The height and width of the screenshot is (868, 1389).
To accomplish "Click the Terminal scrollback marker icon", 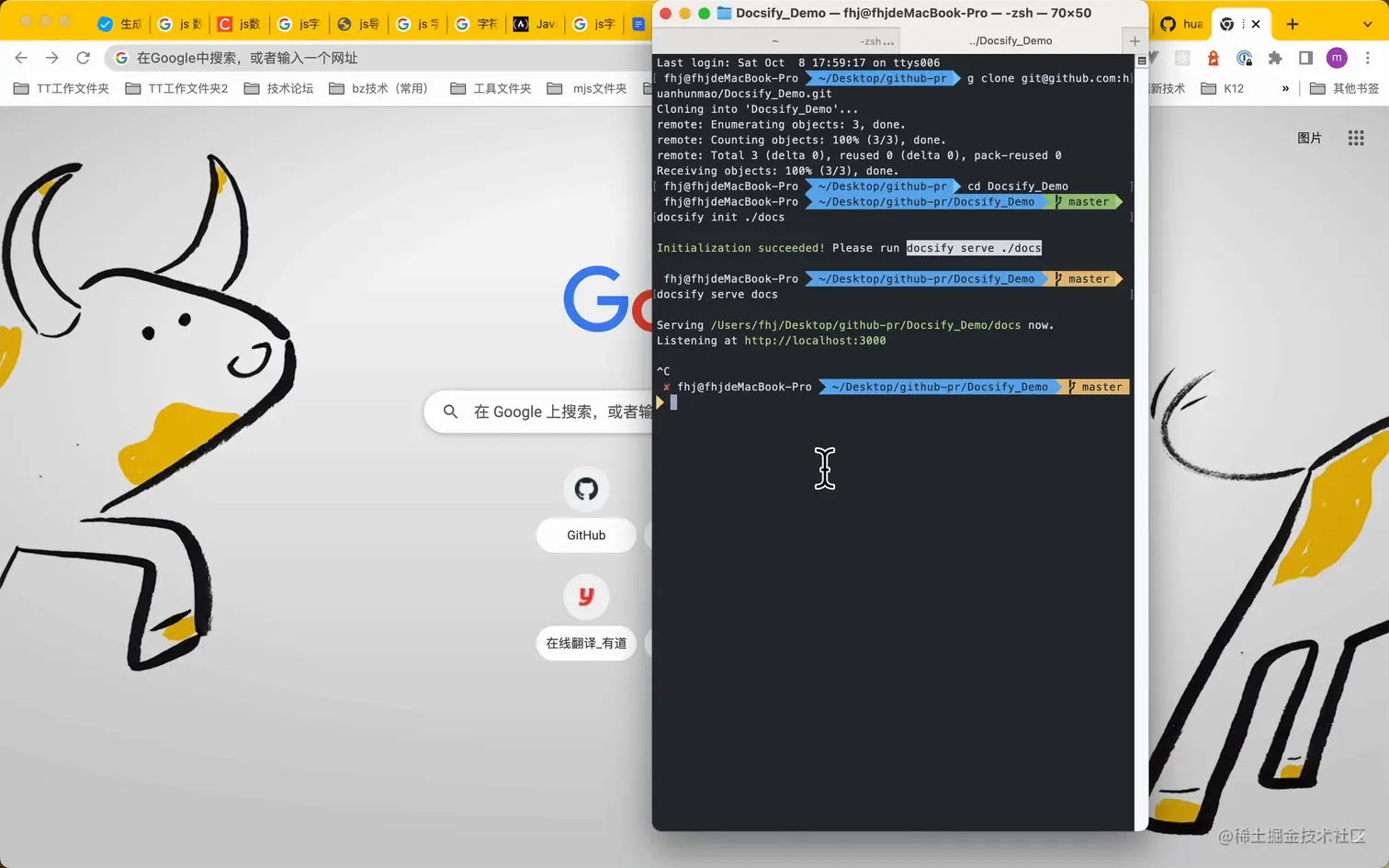I will [x=1142, y=61].
